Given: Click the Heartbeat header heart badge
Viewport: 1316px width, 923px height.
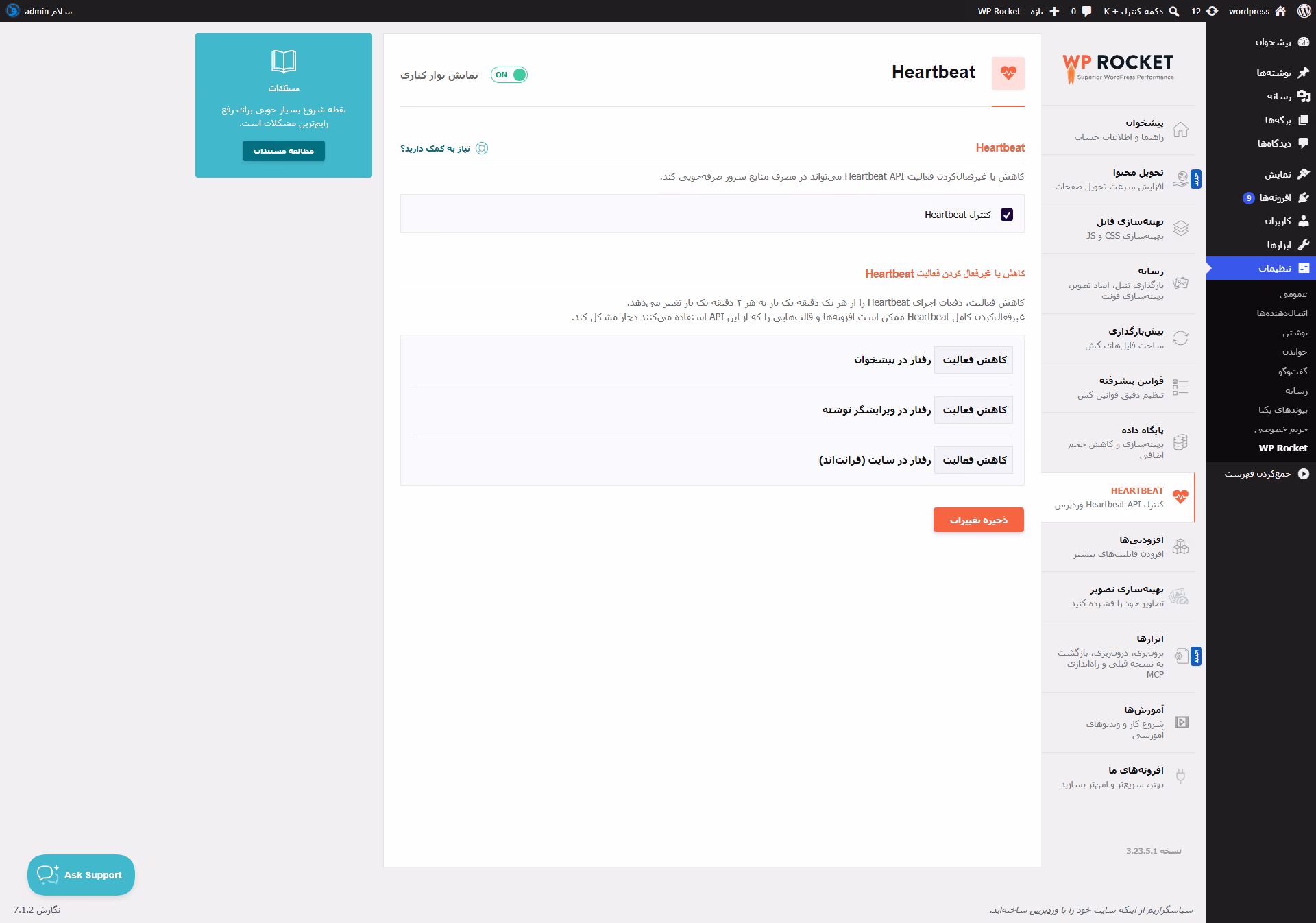Looking at the screenshot, I should tap(1008, 73).
